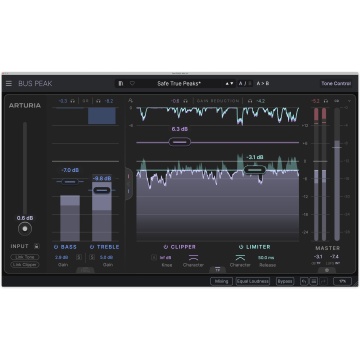The height and width of the screenshot is (360, 360).
Task: Expand the tab below bass and treble section
Action: [x=85, y=270]
